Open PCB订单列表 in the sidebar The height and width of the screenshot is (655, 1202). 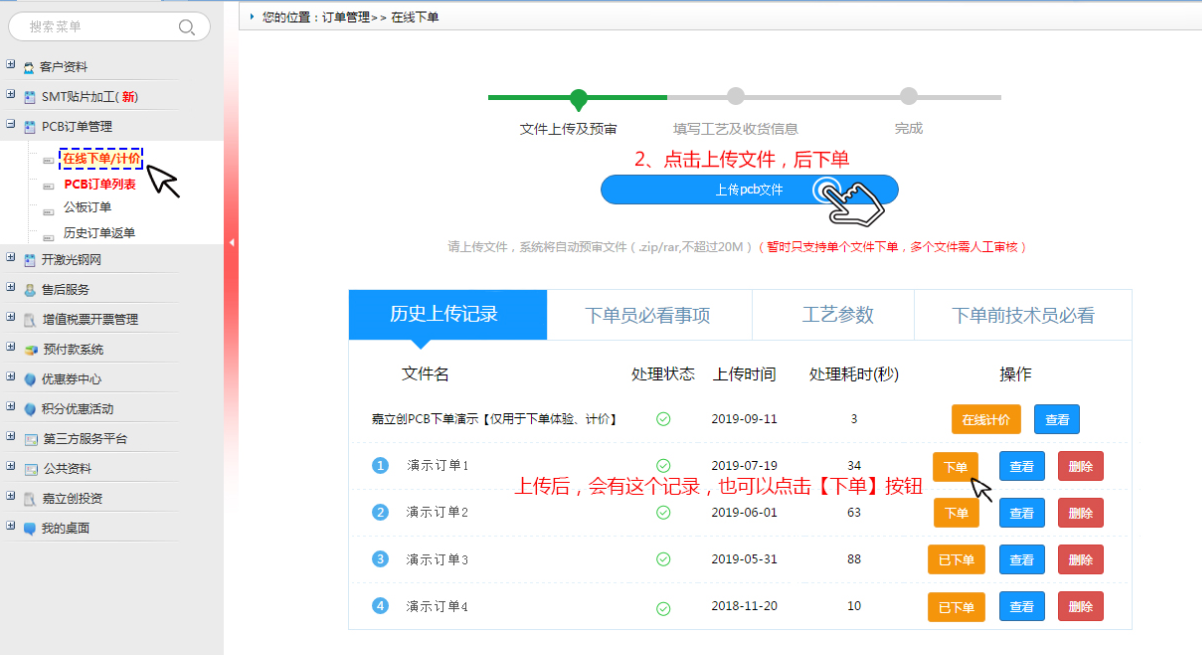(100, 185)
